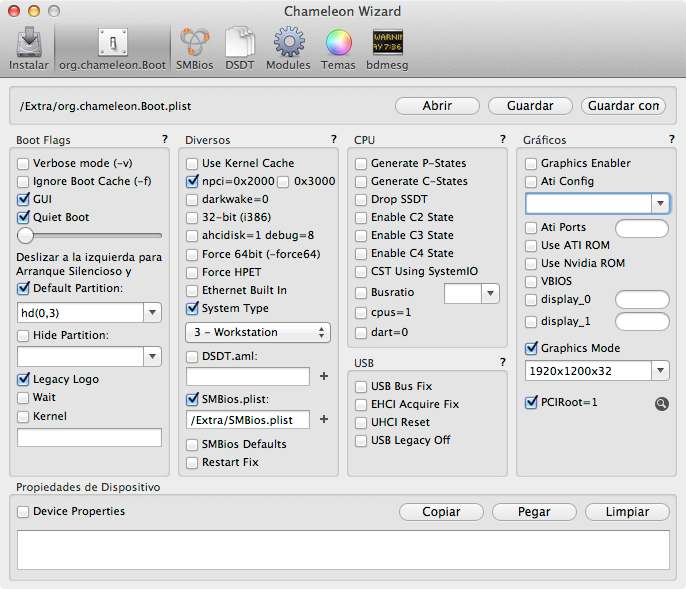This screenshot has height=589, width=686.
Task: Disable the Quiet Boot checkbox
Action: point(23,217)
